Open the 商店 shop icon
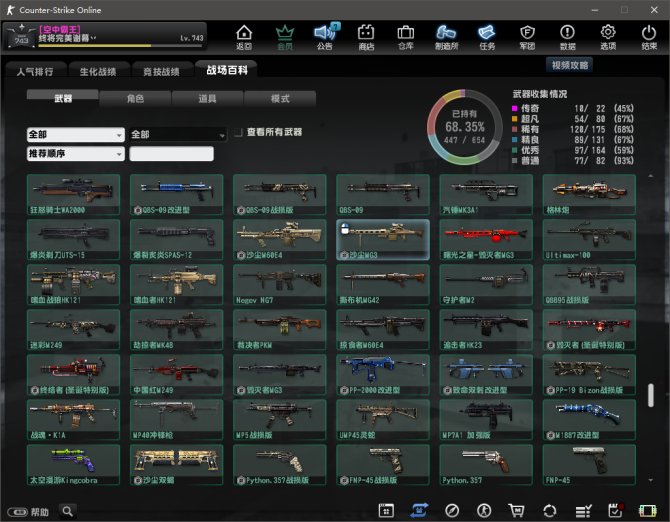Viewport: 670px width, 522px height. [366, 37]
